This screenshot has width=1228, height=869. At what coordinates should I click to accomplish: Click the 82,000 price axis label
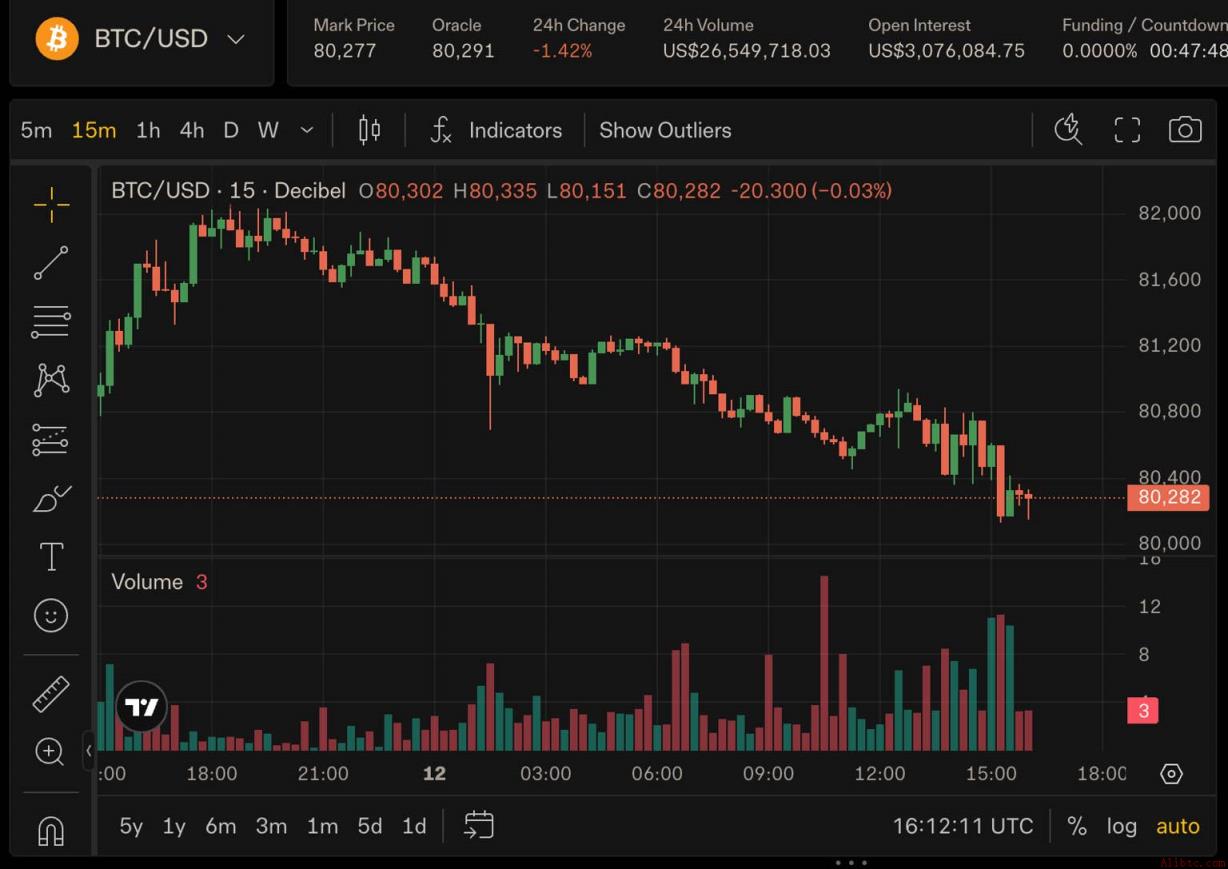1170,213
